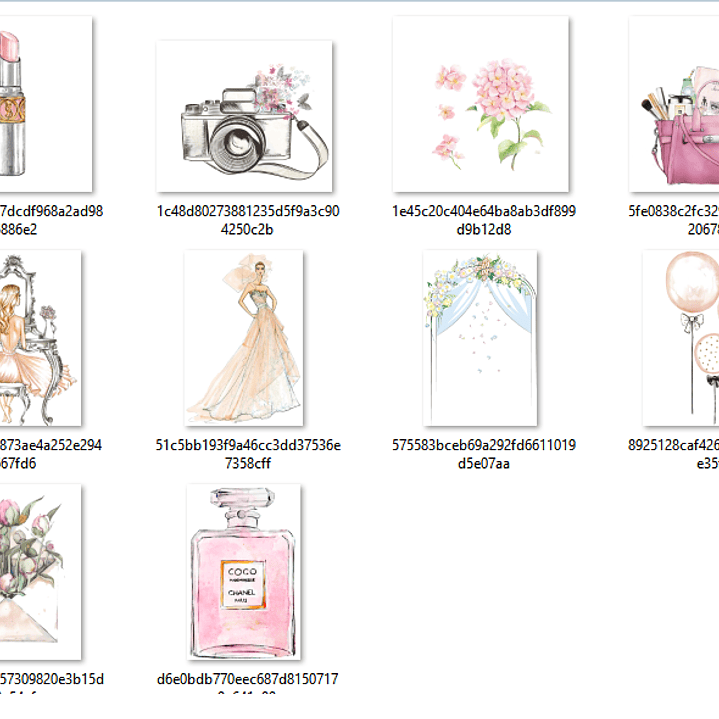Click filename starting with 1c48d80273881235
The height and width of the screenshot is (719, 719).
pos(248,220)
